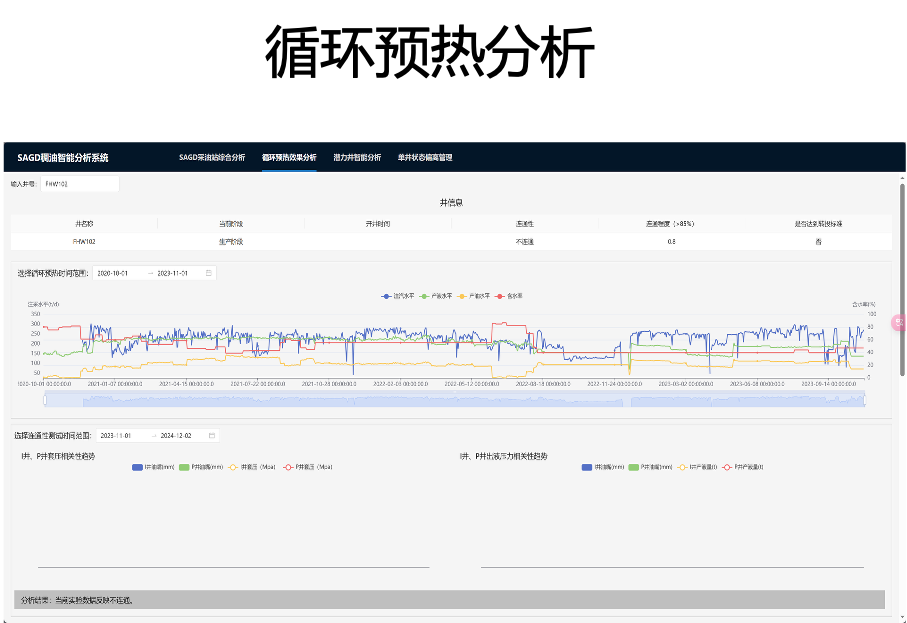907x623 pixels.
Task: Click calendar icon of second date range
Action: point(212,436)
